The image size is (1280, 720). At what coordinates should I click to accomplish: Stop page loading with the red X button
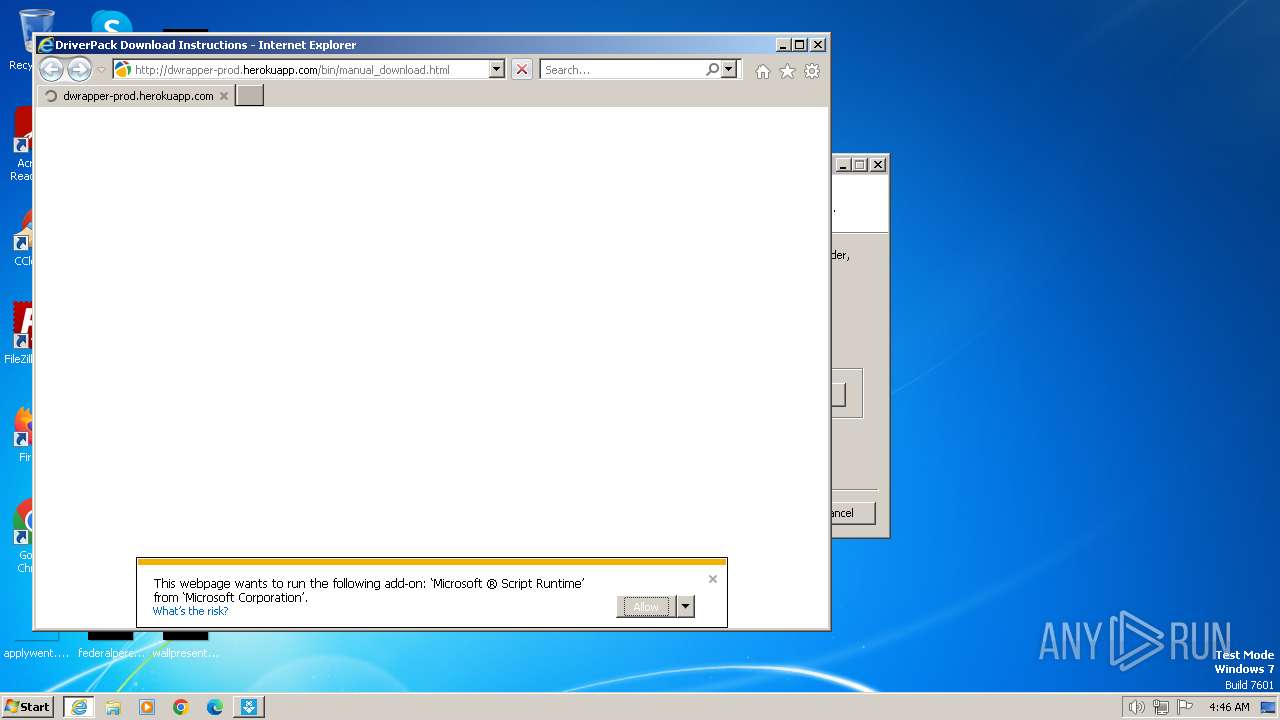521,69
